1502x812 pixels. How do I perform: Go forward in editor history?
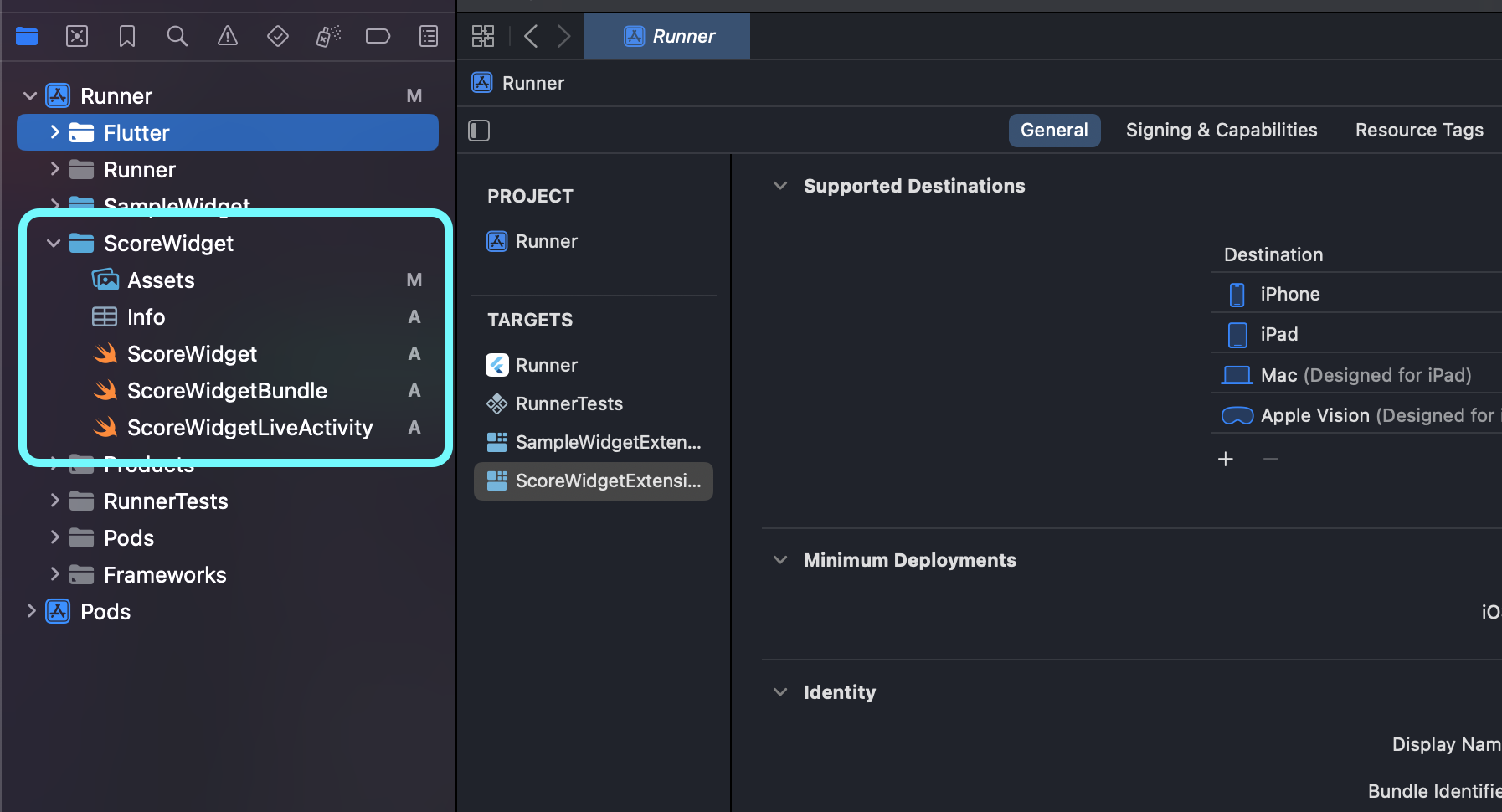pyautogui.click(x=563, y=36)
